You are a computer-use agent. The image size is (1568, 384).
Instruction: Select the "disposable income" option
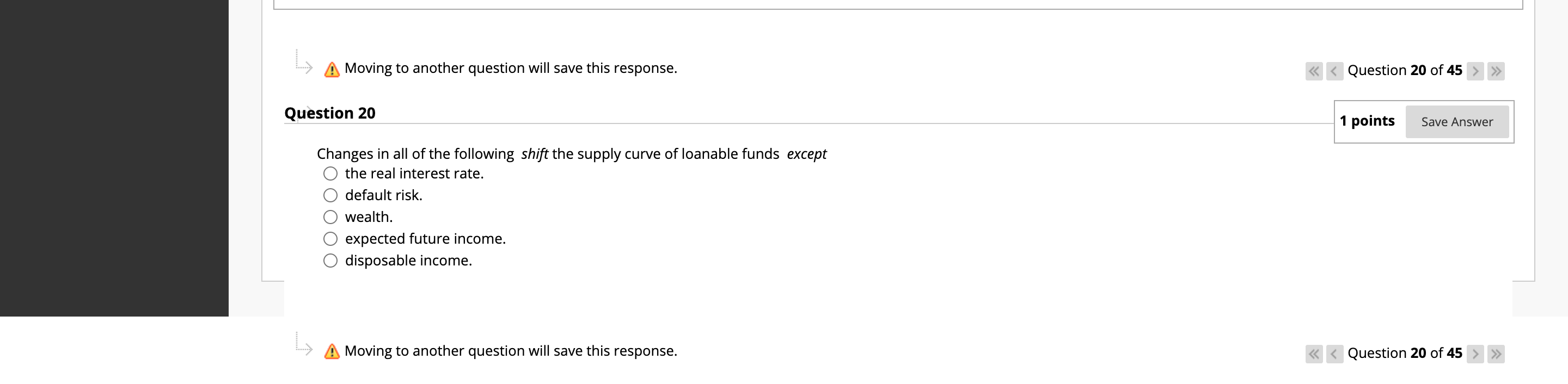[x=329, y=261]
